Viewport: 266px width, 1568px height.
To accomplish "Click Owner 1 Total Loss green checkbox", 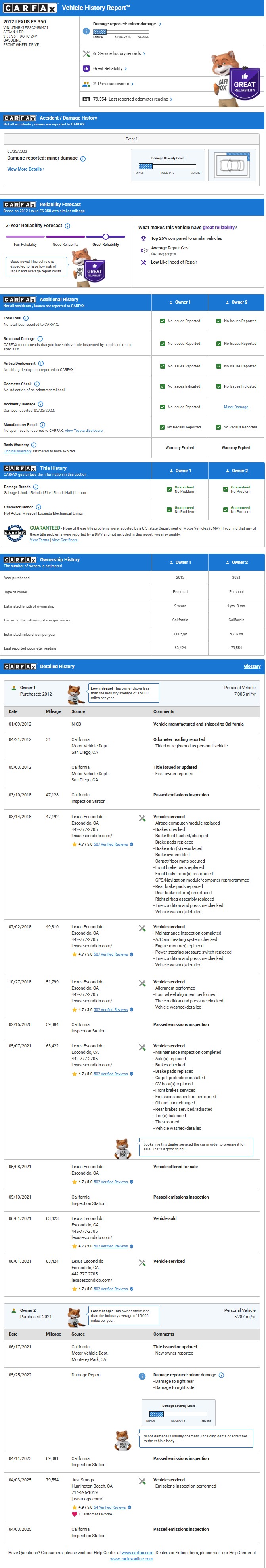I will tap(162, 321).
